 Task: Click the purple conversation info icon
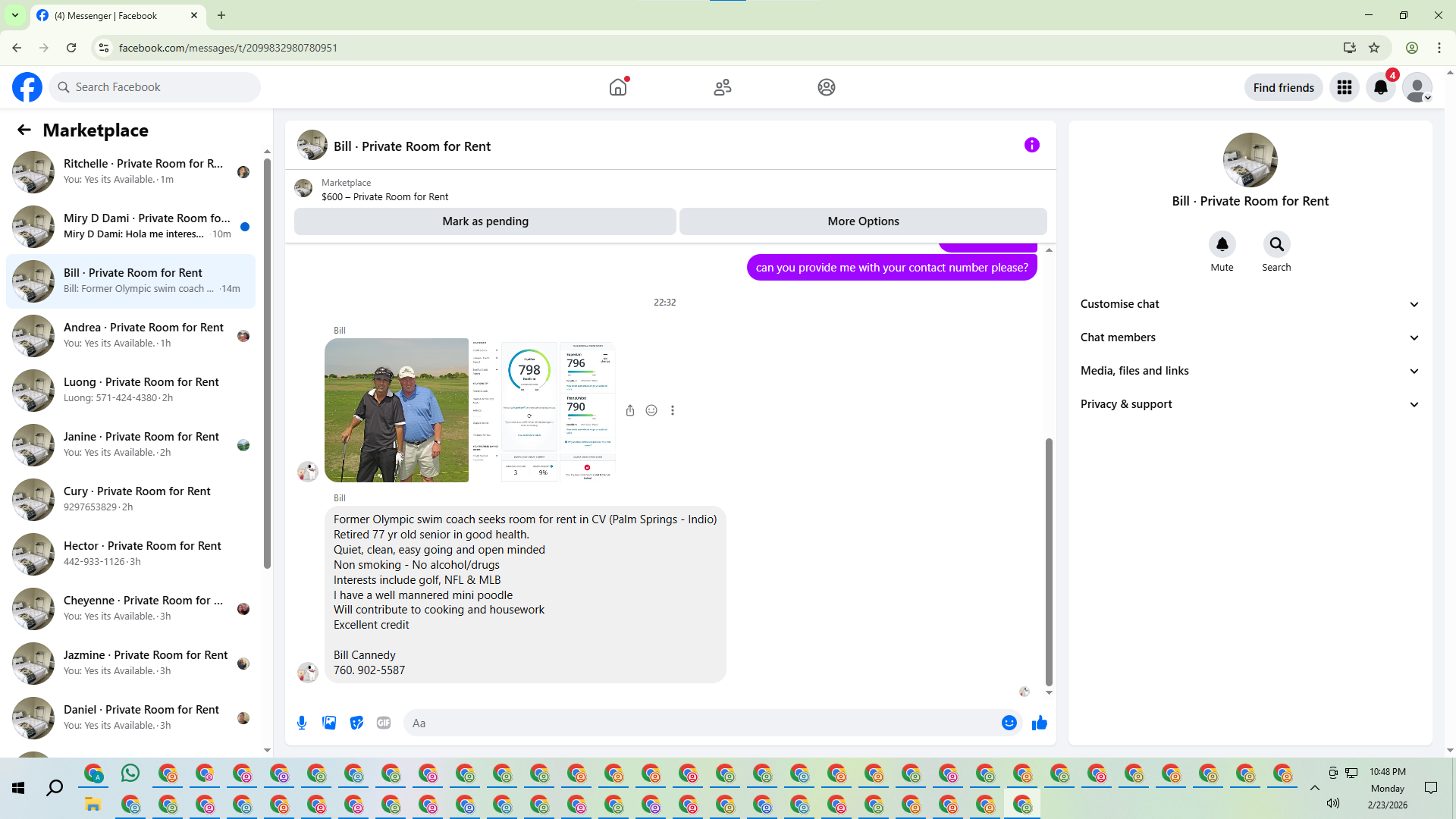click(1031, 145)
